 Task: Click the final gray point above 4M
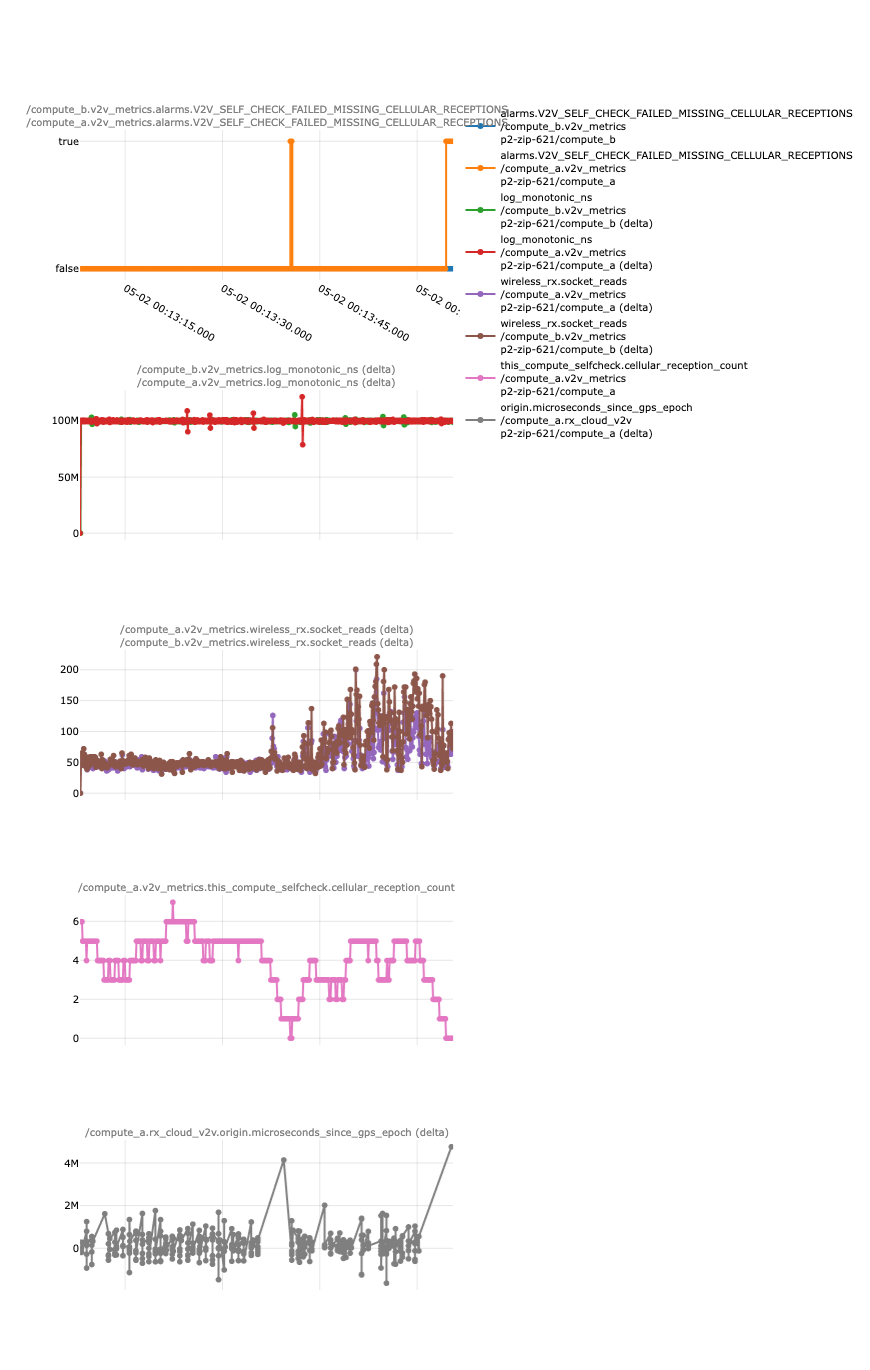click(451, 1147)
